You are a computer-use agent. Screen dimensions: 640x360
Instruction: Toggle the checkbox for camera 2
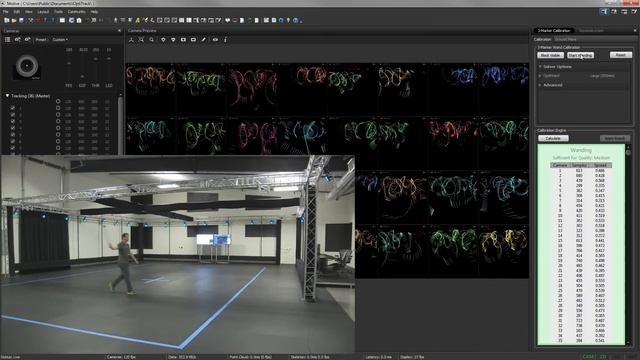pos(13,115)
